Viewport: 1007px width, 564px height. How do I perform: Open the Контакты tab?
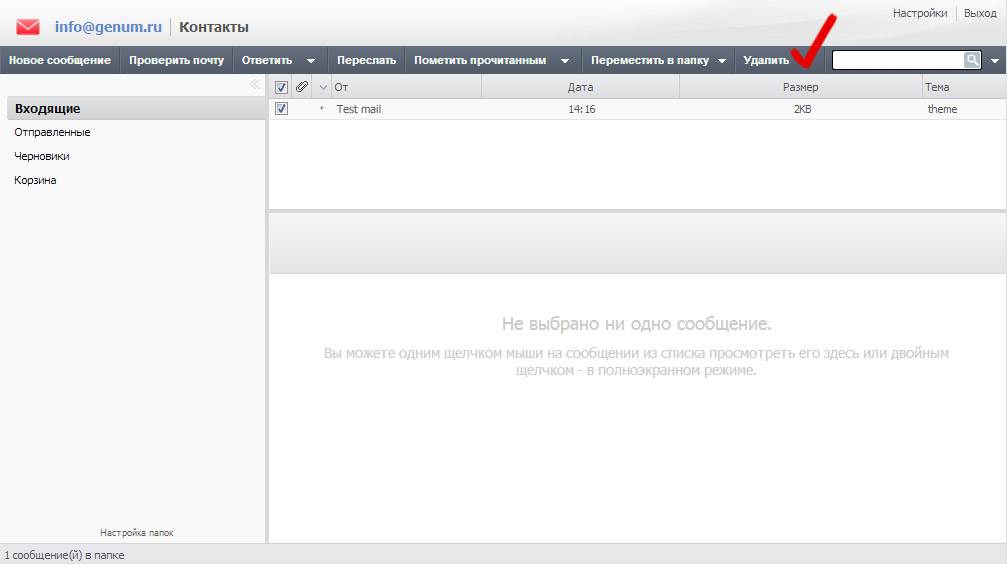[x=214, y=27]
